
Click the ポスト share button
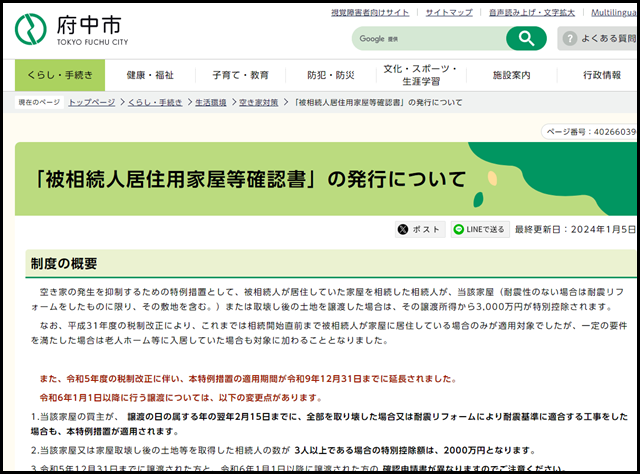click(x=420, y=229)
